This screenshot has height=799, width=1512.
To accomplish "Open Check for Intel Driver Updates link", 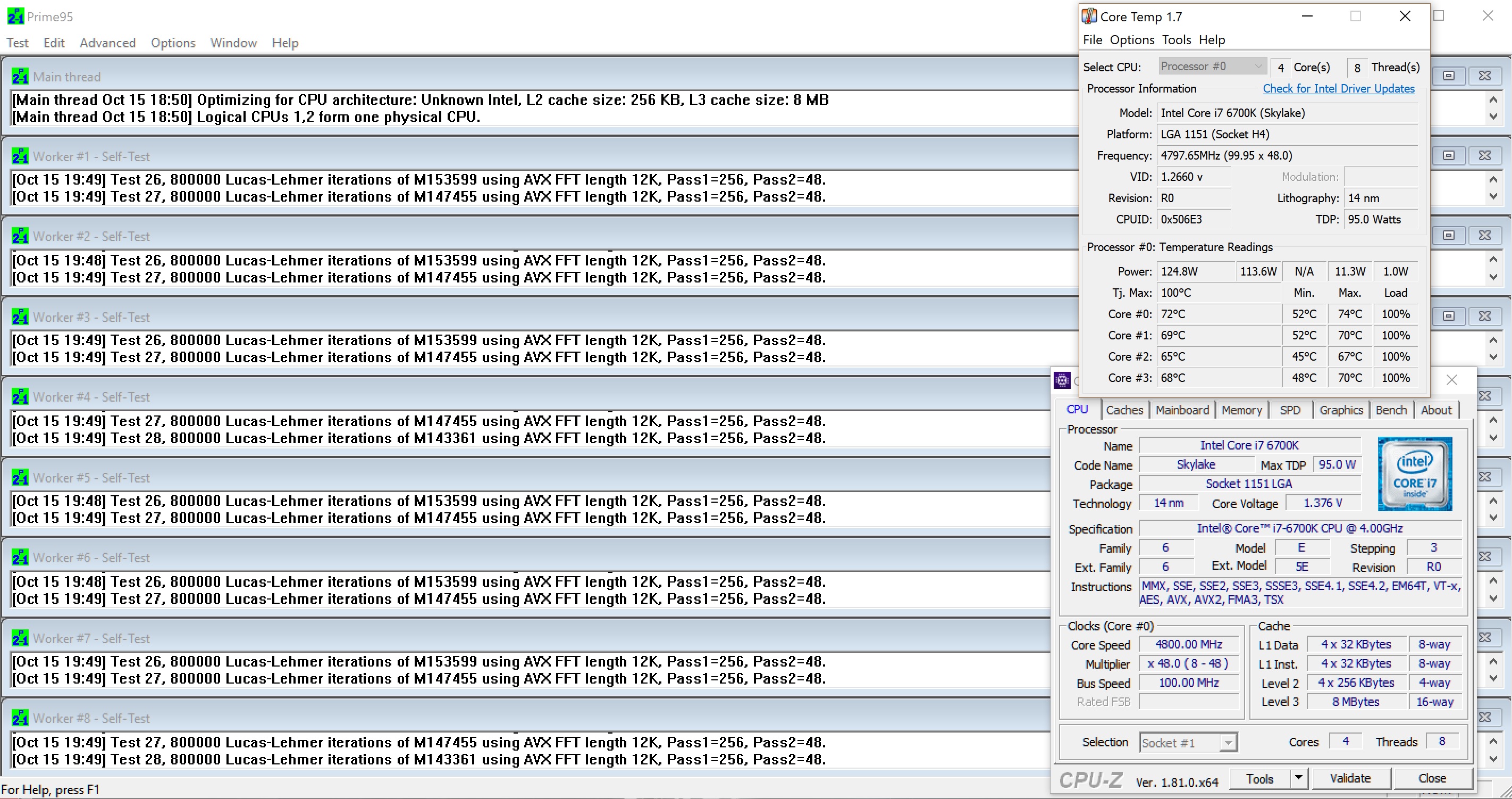I will pos(1338,88).
